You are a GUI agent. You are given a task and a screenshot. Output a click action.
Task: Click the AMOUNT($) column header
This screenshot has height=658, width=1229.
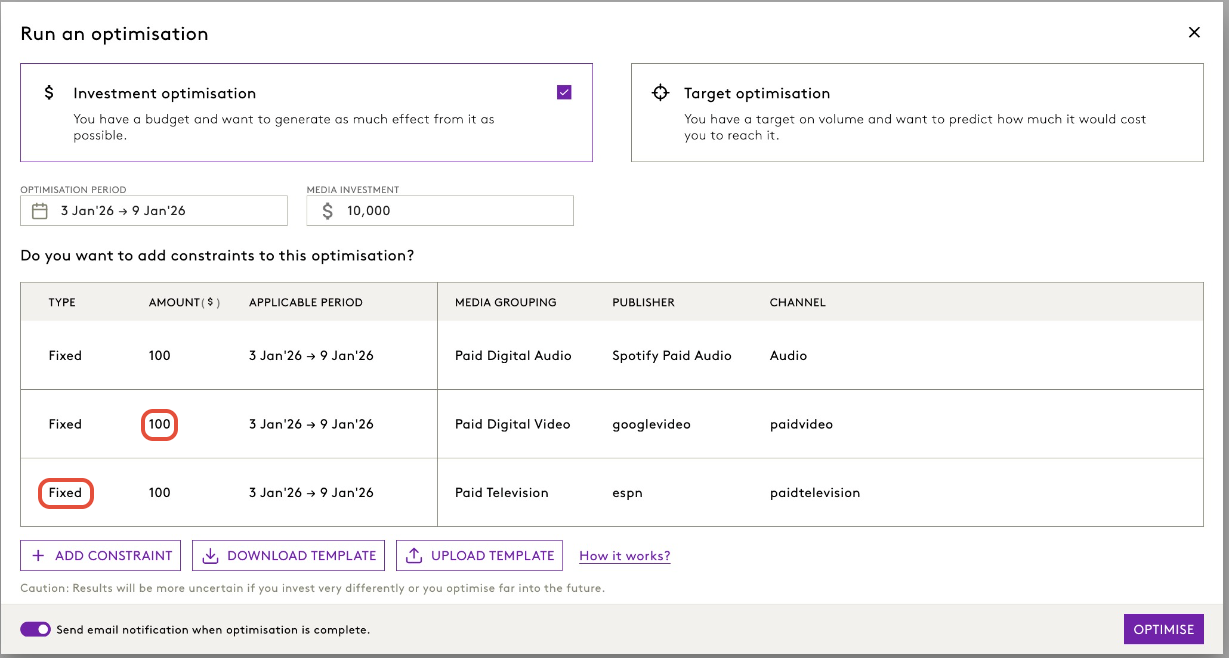coord(185,302)
